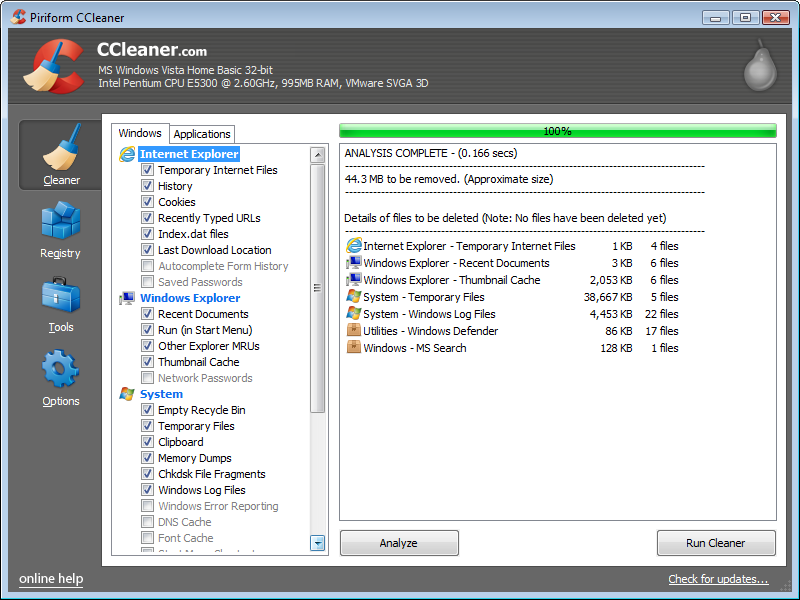The width and height of the screenshot is (800, 600).
Task: Uncheck Recently Typed URLs checkbox
Action: tap(147, 217)
